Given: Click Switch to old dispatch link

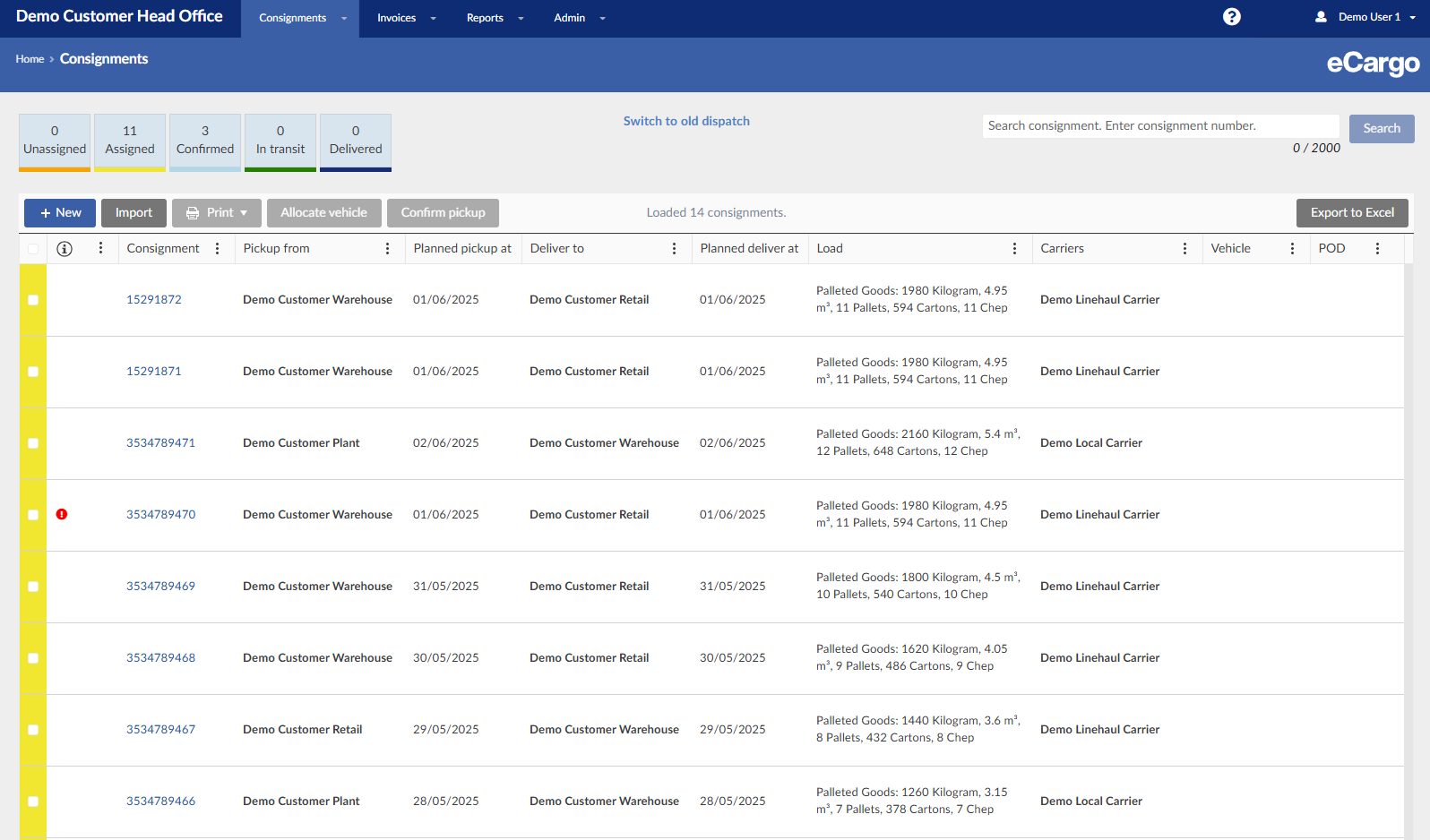Looking at the screenshot, I should tap(686, 121).
